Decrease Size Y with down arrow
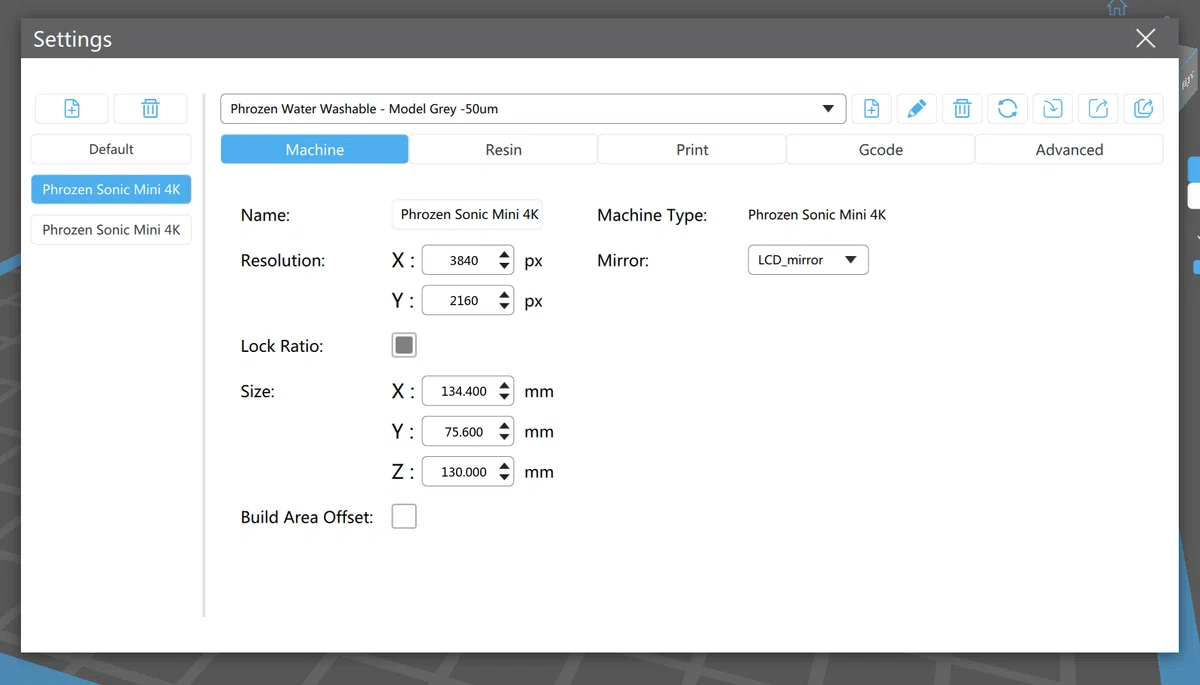Viewport: 1200px width, 685px height. [505, 438]
